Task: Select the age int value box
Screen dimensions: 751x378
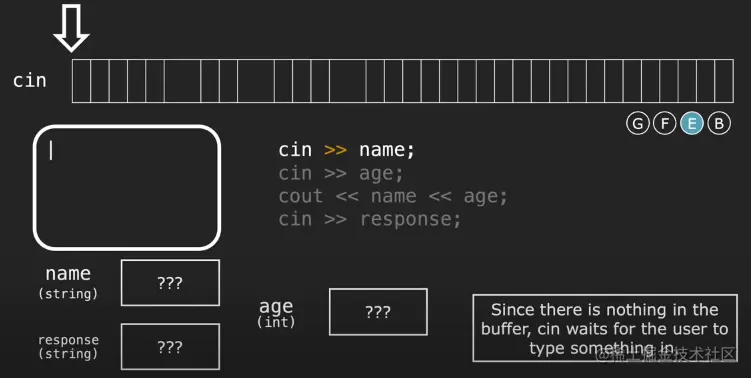Action: (378, 312)
